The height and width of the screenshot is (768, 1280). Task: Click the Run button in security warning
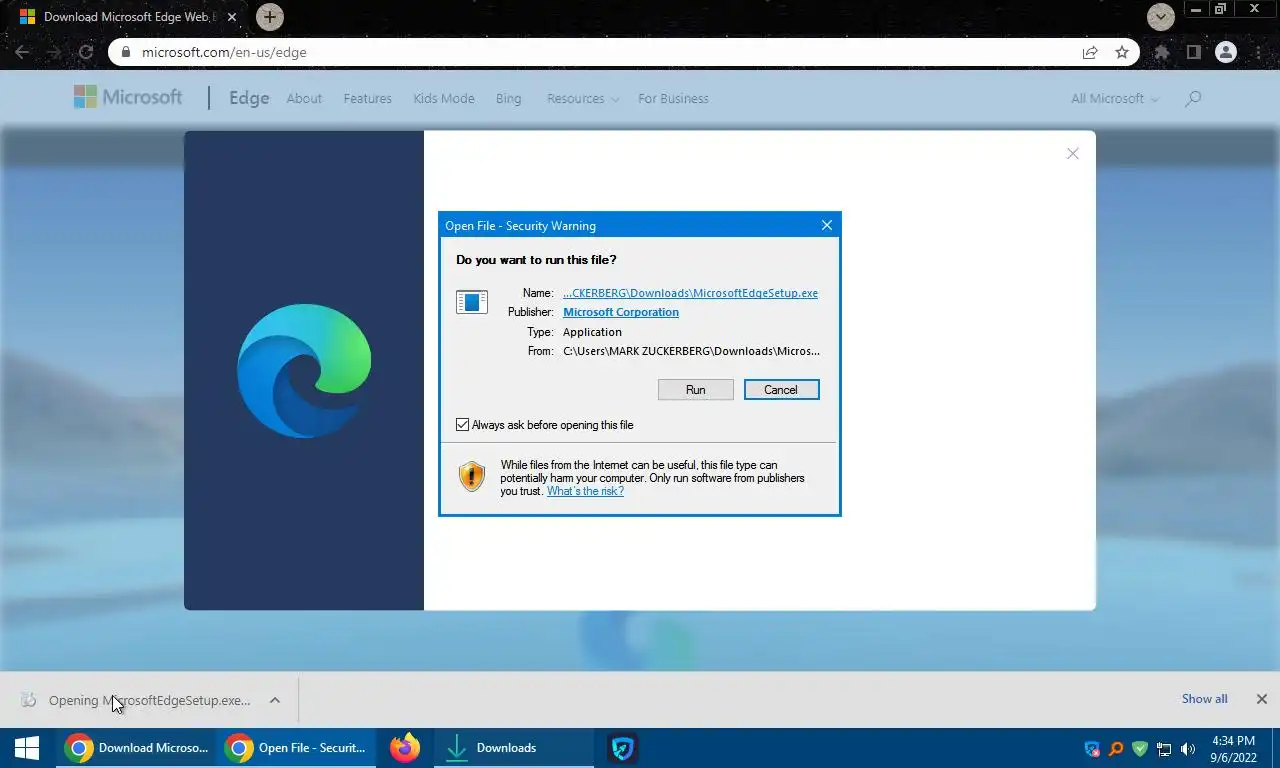coord(695,390)
